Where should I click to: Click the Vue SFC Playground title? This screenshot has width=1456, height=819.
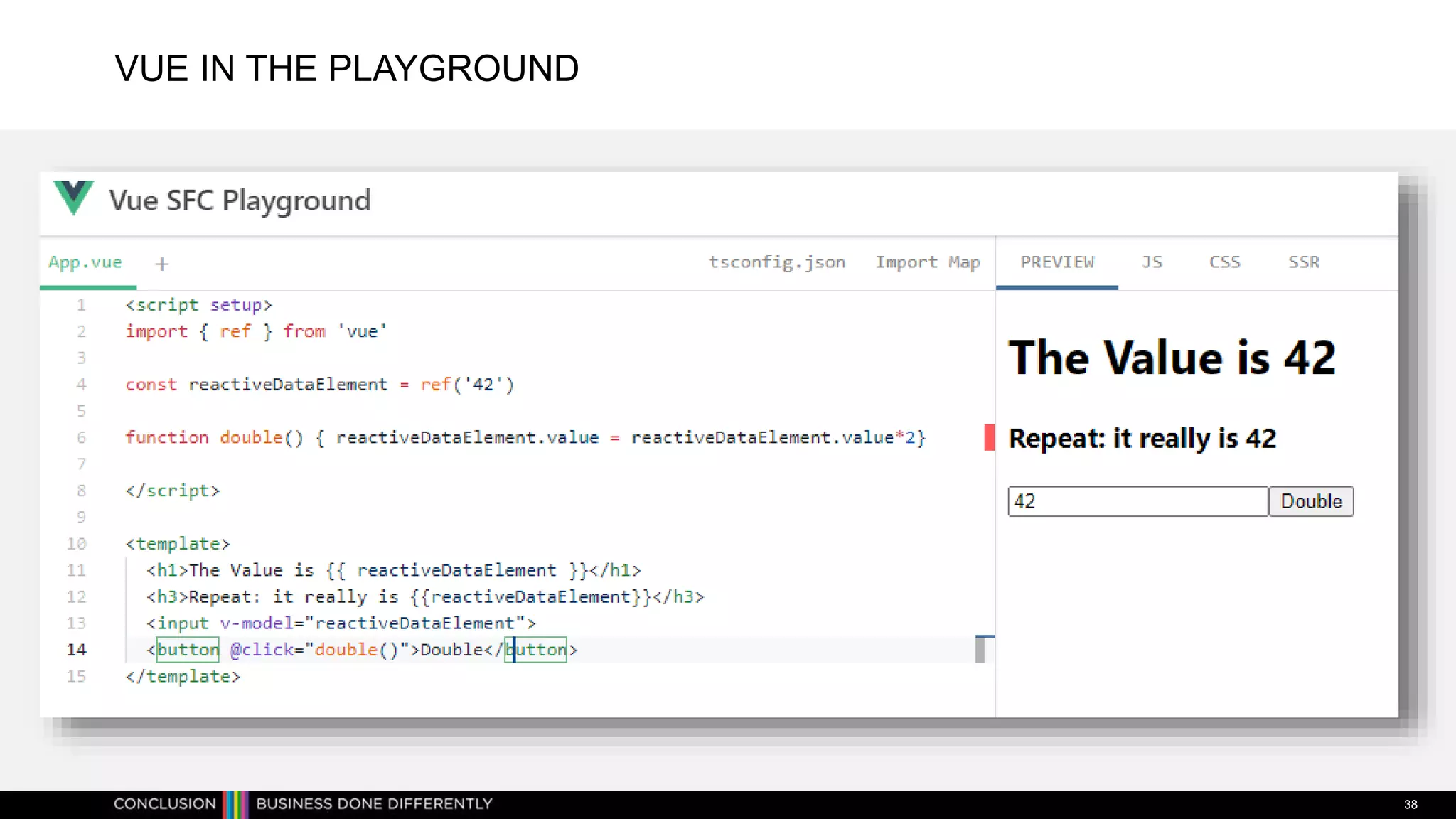(x=240, y=200)
